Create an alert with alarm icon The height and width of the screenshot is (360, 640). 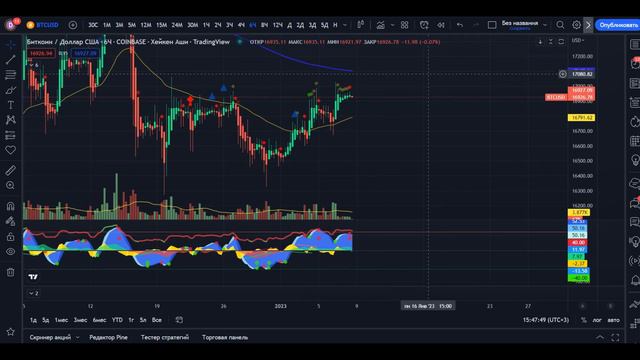pyautogui.click(x=424, y=25)
